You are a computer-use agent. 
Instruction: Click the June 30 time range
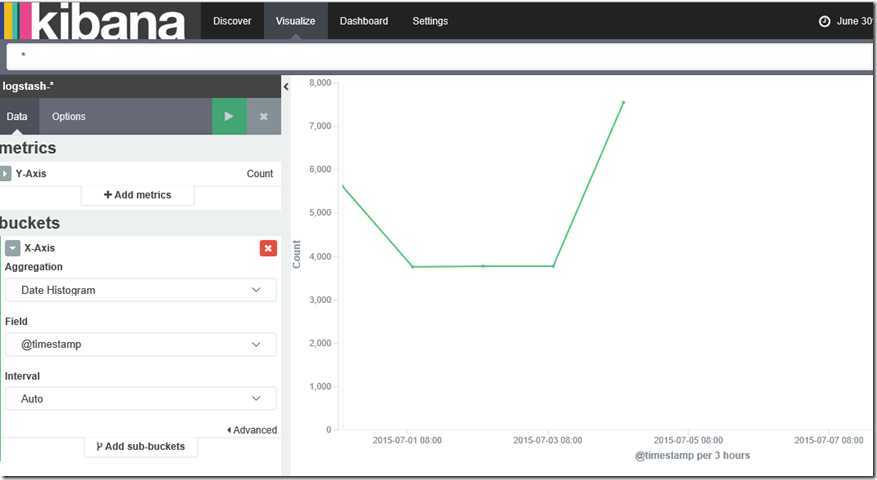(x=855, y=21)
